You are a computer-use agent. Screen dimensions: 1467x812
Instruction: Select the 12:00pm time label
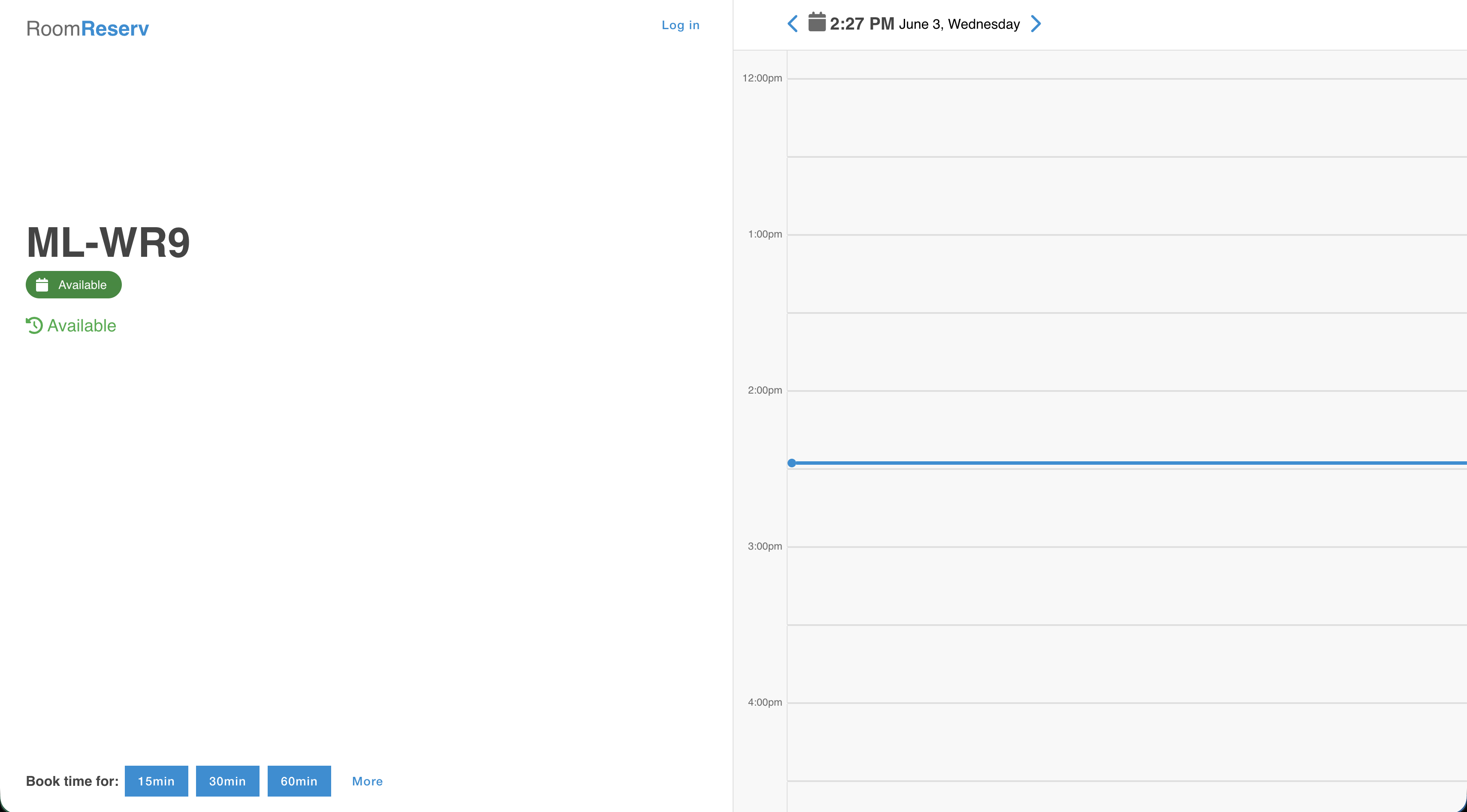point(762,78)
